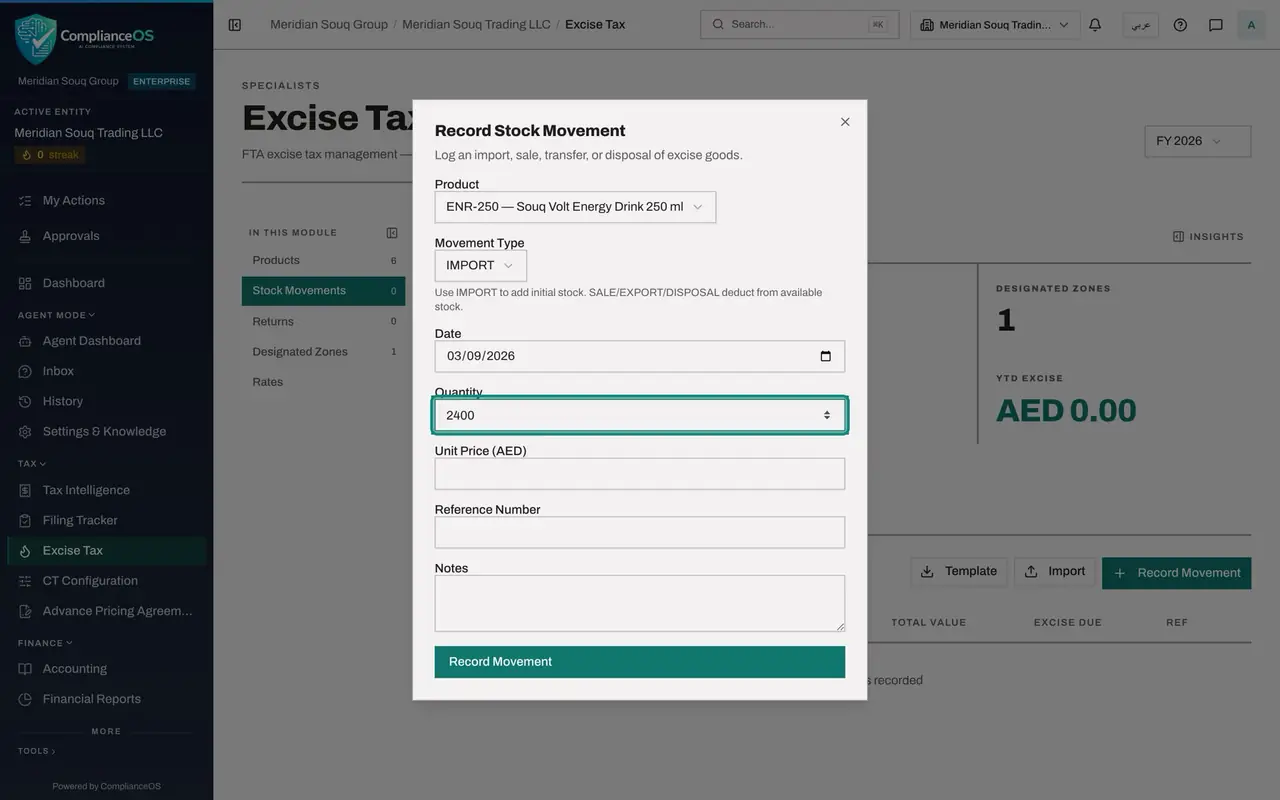The height and width of the screenshot is (800, 1280).
Task: Open the Movement Type IMPORT dropdown
Action: tap(480, 266)
